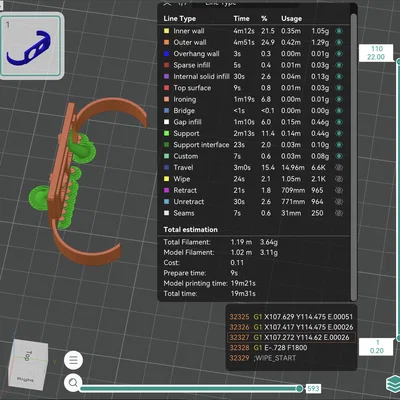
Task: Select G-code line 32326
Action: point(291,327)
